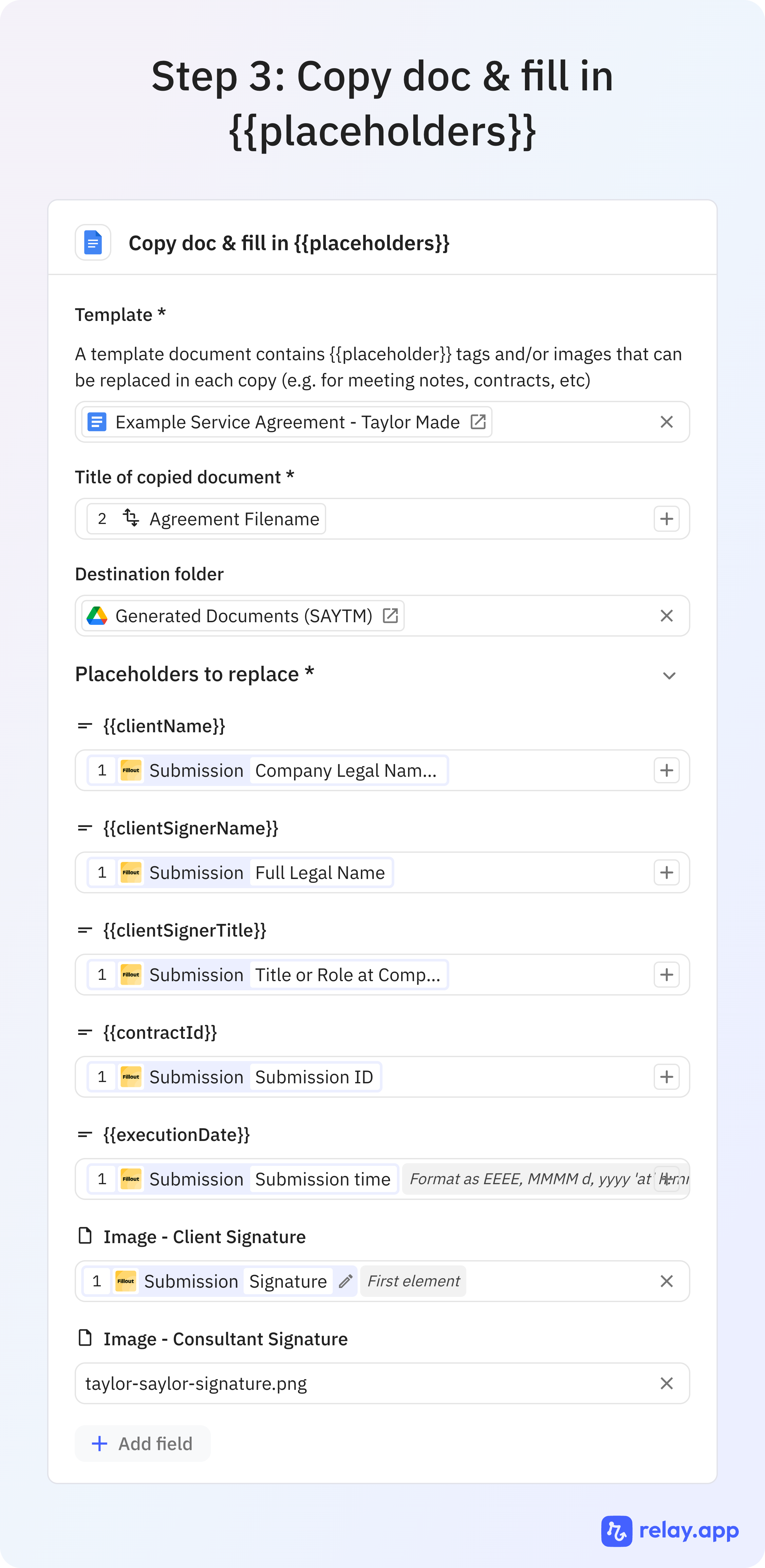This screenshot has width=765, height=1568.
Task: Open Generated Documents folder external link icon
Action: (x=390, y=615)
